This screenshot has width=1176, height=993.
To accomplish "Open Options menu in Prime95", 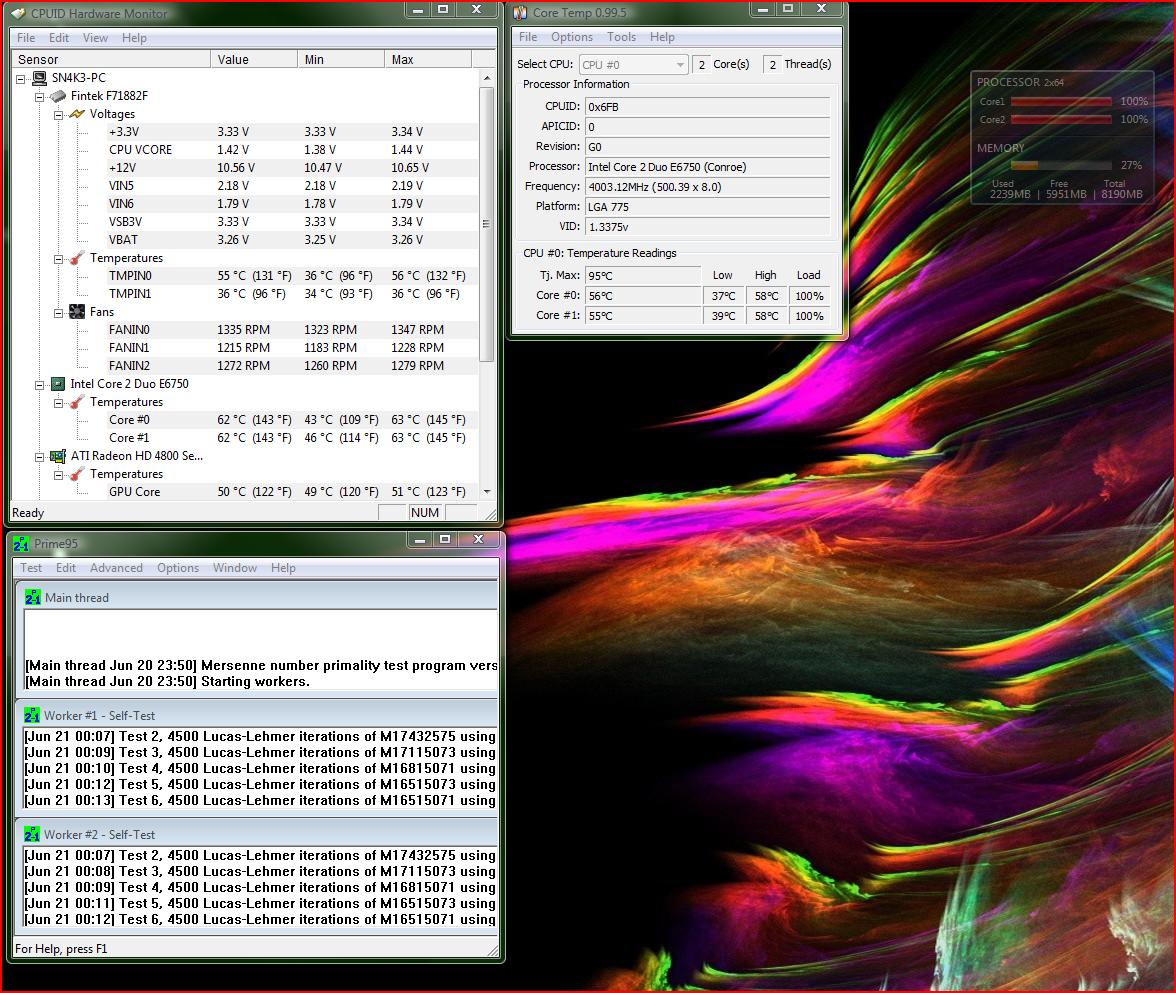I will [x=178, y=568].
